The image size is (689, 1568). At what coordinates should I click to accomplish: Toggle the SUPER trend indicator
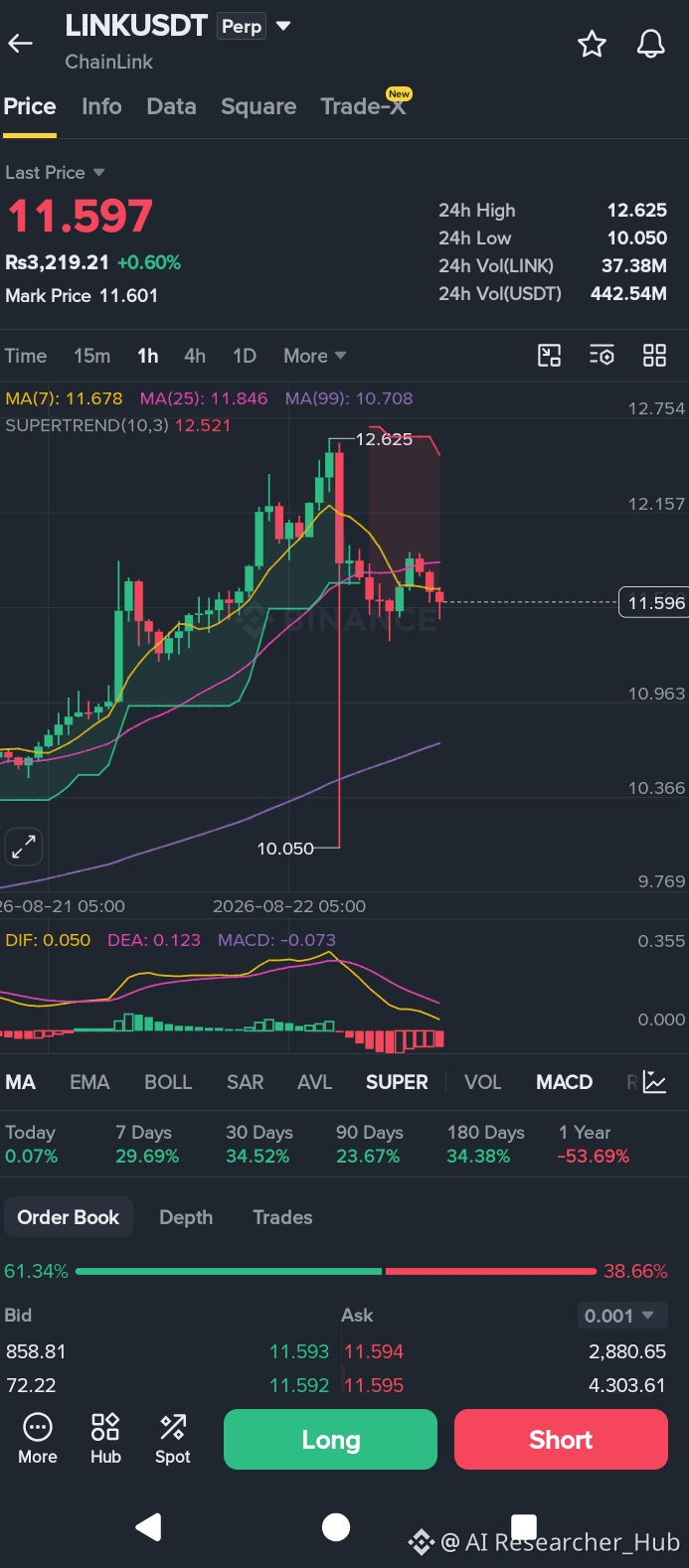397,1082
